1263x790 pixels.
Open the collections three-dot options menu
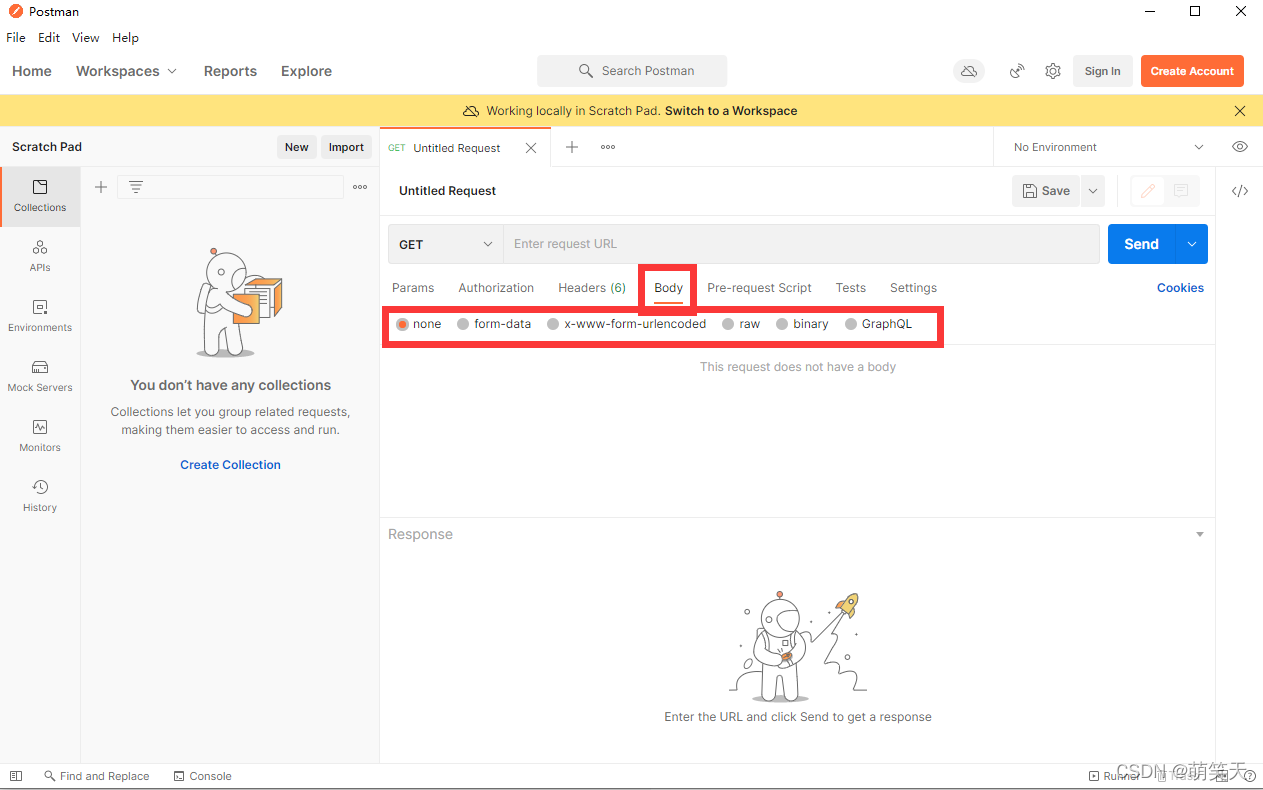point(360,187)
